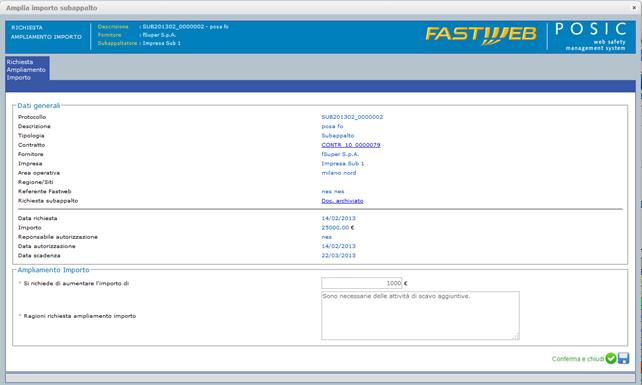The image size is (642, 385).
Task: Click the POSIC web safety logo
Action: pos(591,36)
